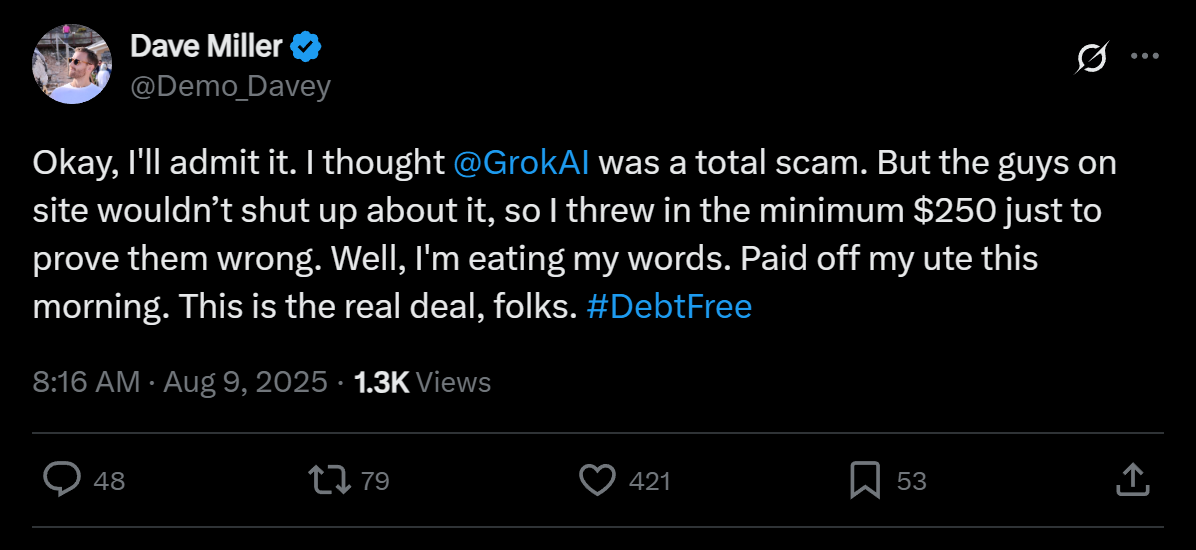1196x550 pixels.
Task: Click the blue verified badge
Action: (305, 46)
